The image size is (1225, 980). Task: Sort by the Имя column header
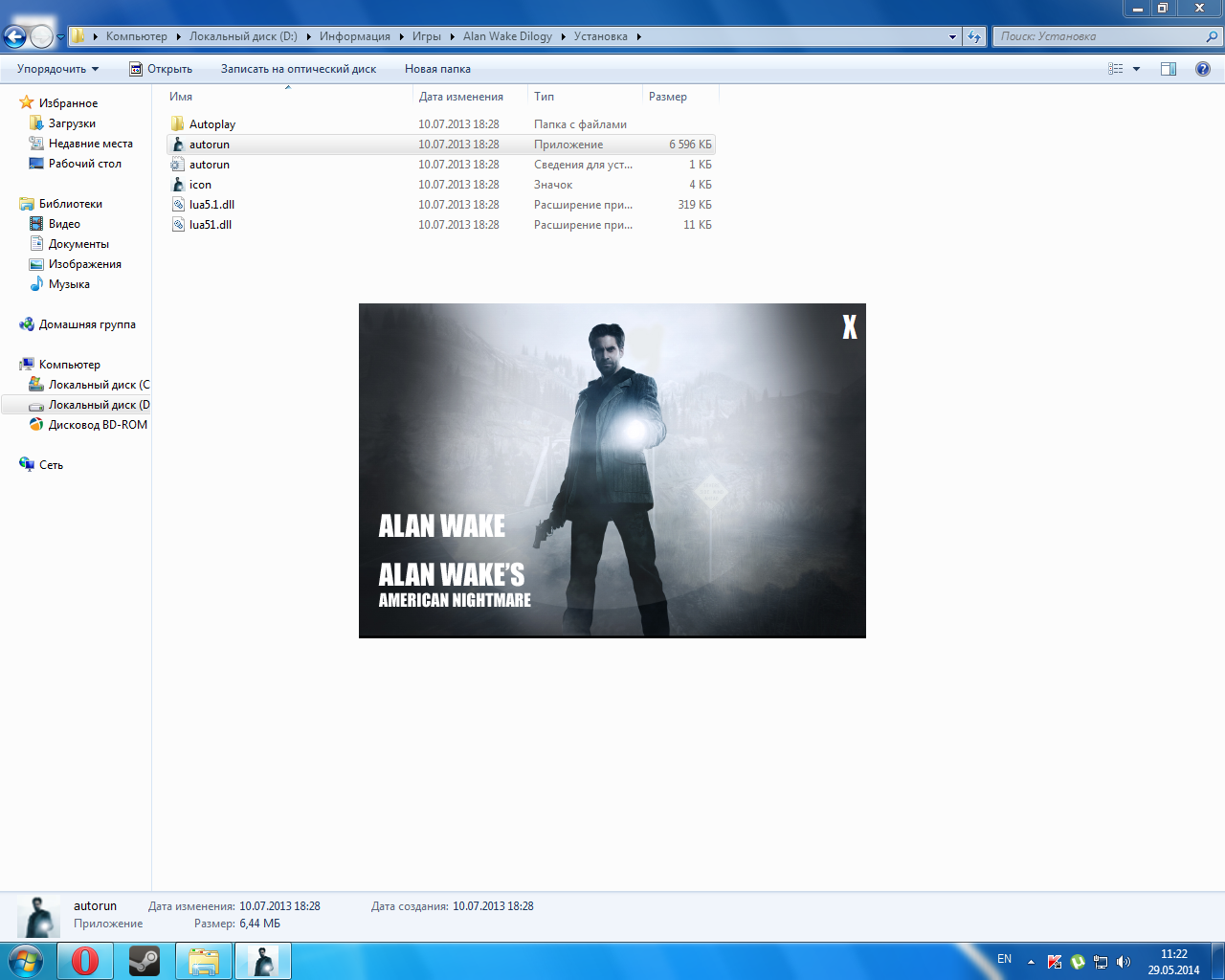coord(288,97)
